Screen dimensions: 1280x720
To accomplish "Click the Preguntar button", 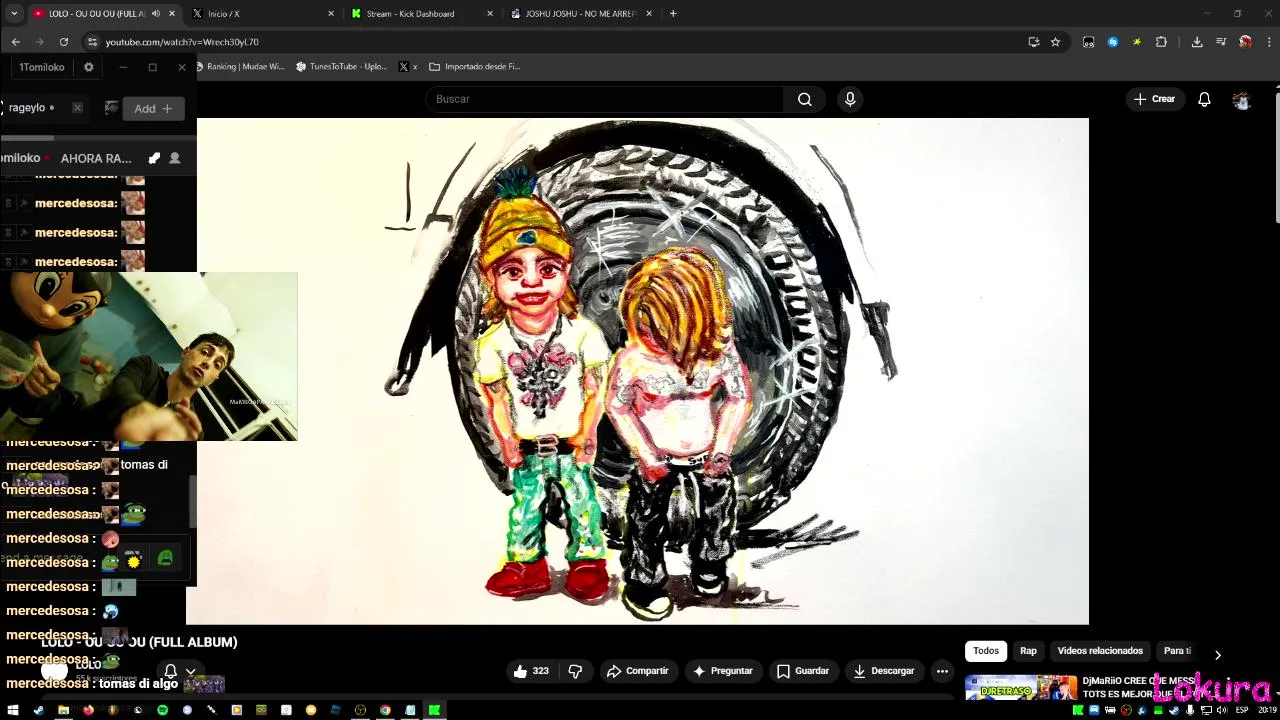I will pos(722,671).
